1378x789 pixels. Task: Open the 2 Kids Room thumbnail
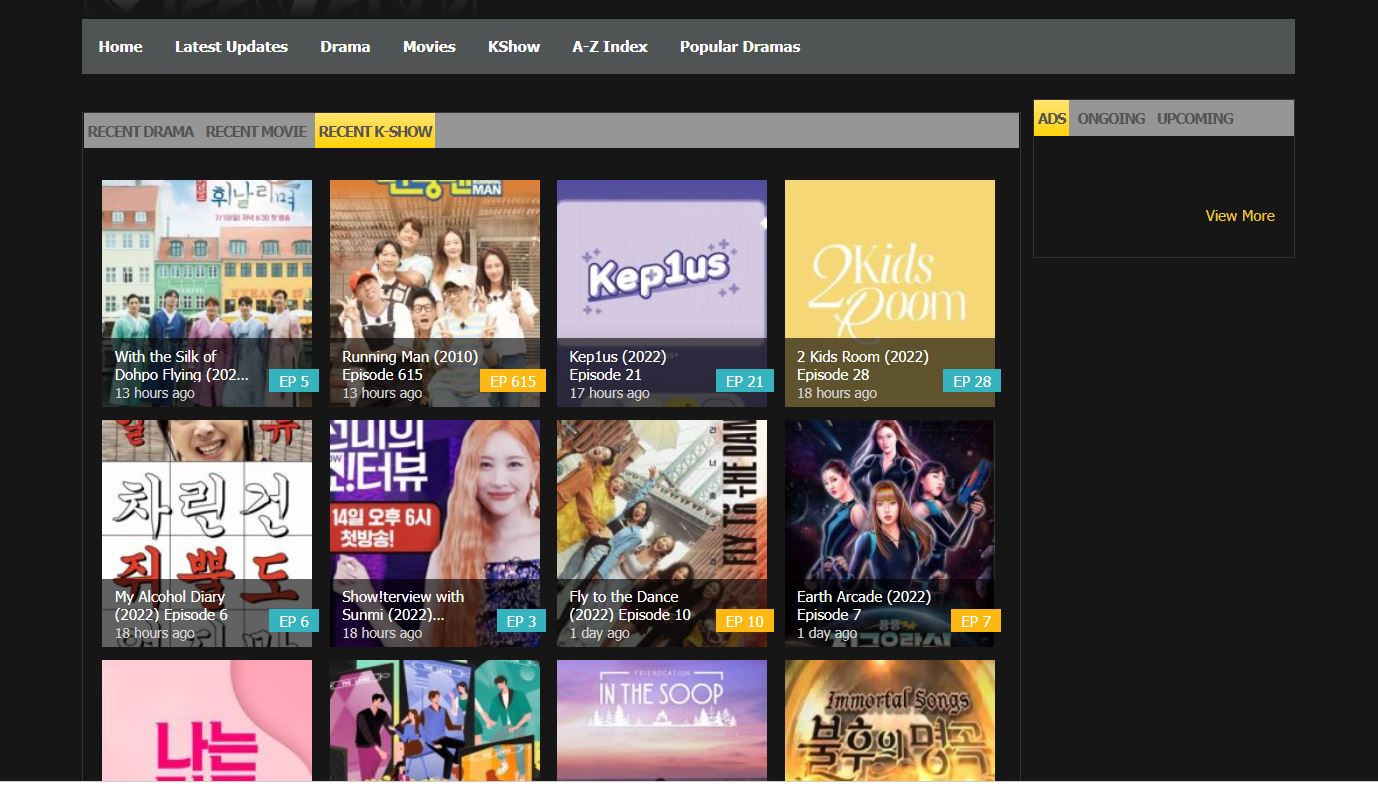(890, 293)
